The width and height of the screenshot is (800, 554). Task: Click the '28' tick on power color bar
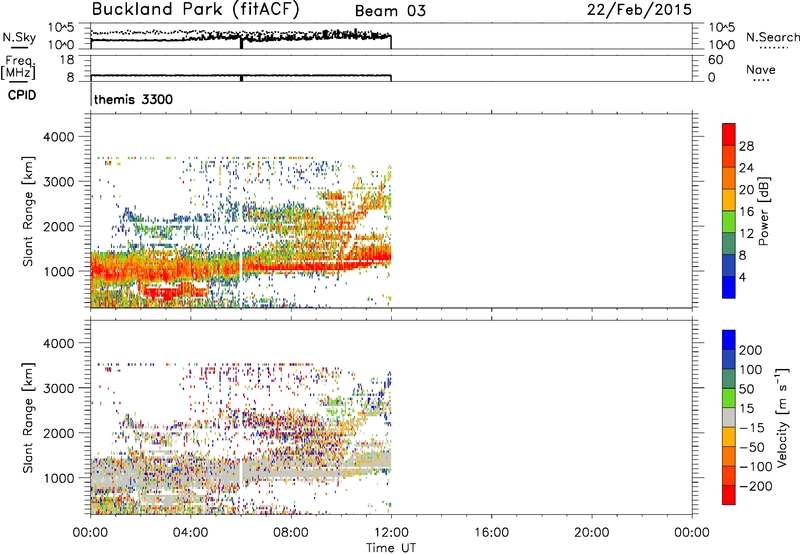[x=746, y=146]
